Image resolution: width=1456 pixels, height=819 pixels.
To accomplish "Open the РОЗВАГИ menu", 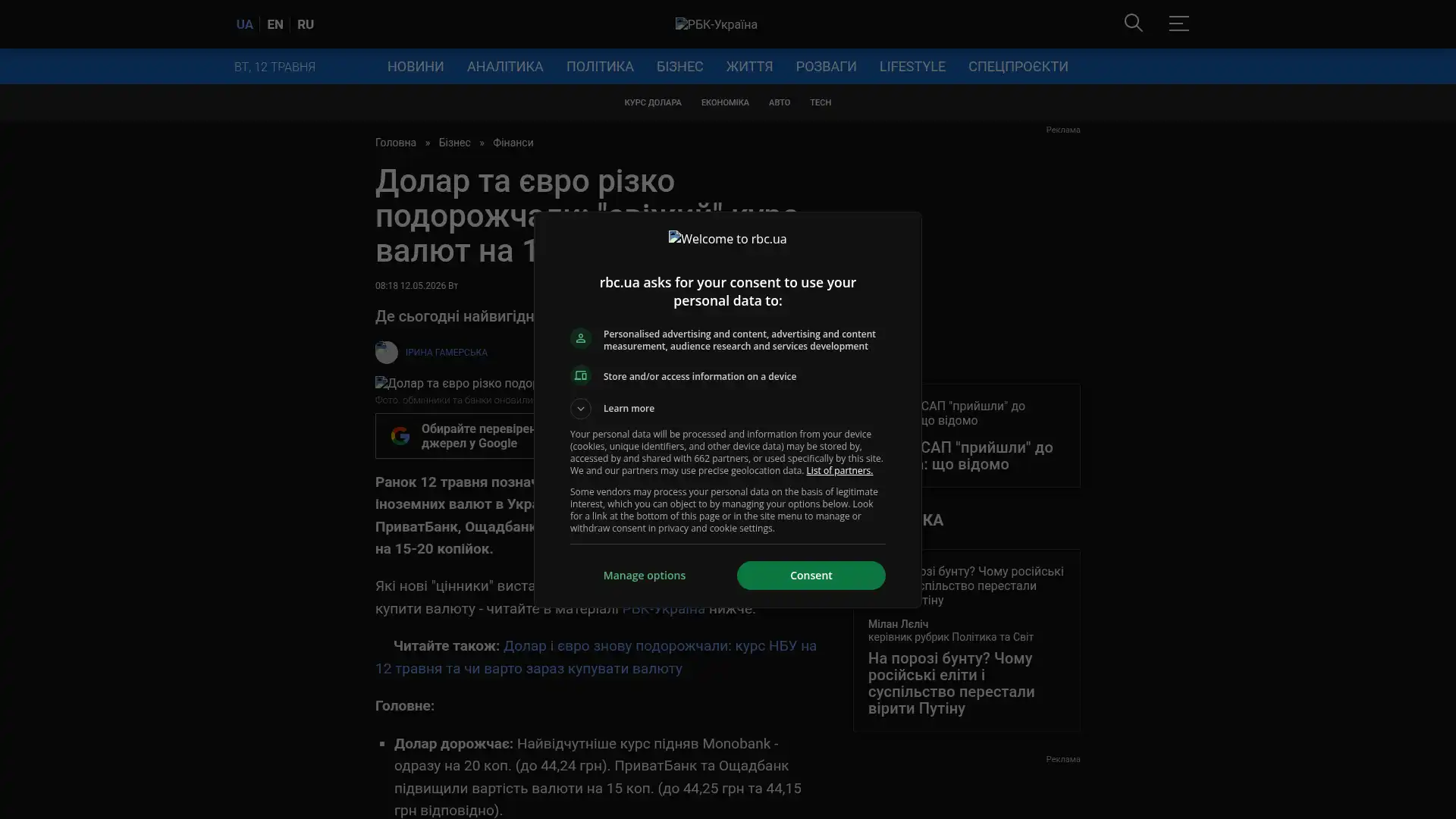I will (x=827, y=67).
